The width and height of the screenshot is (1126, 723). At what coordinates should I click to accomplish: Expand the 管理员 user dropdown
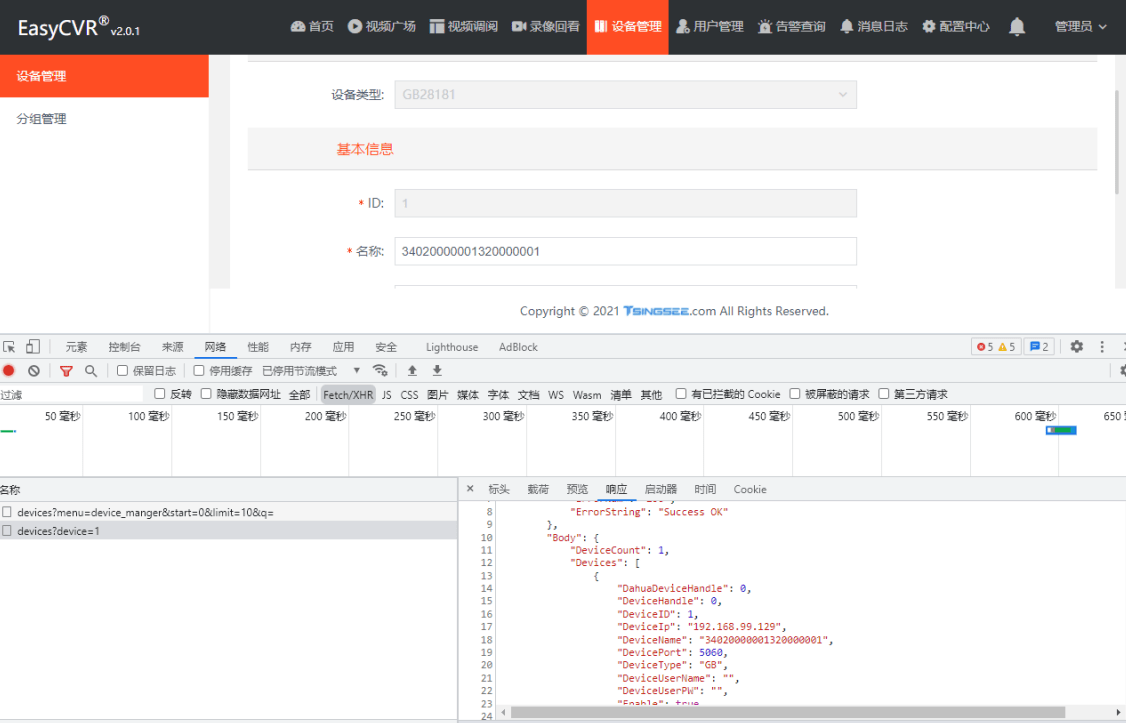coord(1081,27)
